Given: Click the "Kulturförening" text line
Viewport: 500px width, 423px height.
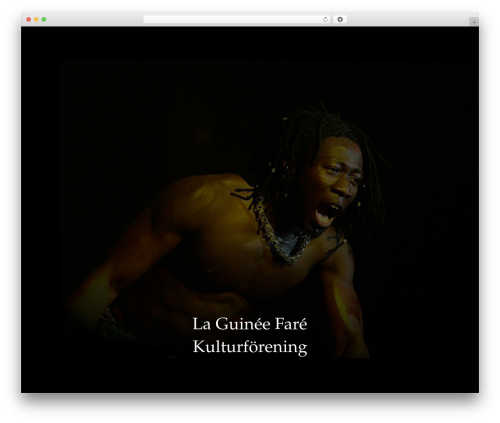Looking at the screenshot, I should pos(250,347).
